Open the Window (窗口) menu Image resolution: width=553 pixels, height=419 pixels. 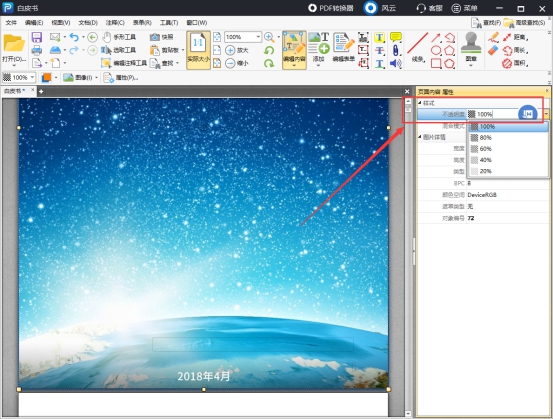197,23
